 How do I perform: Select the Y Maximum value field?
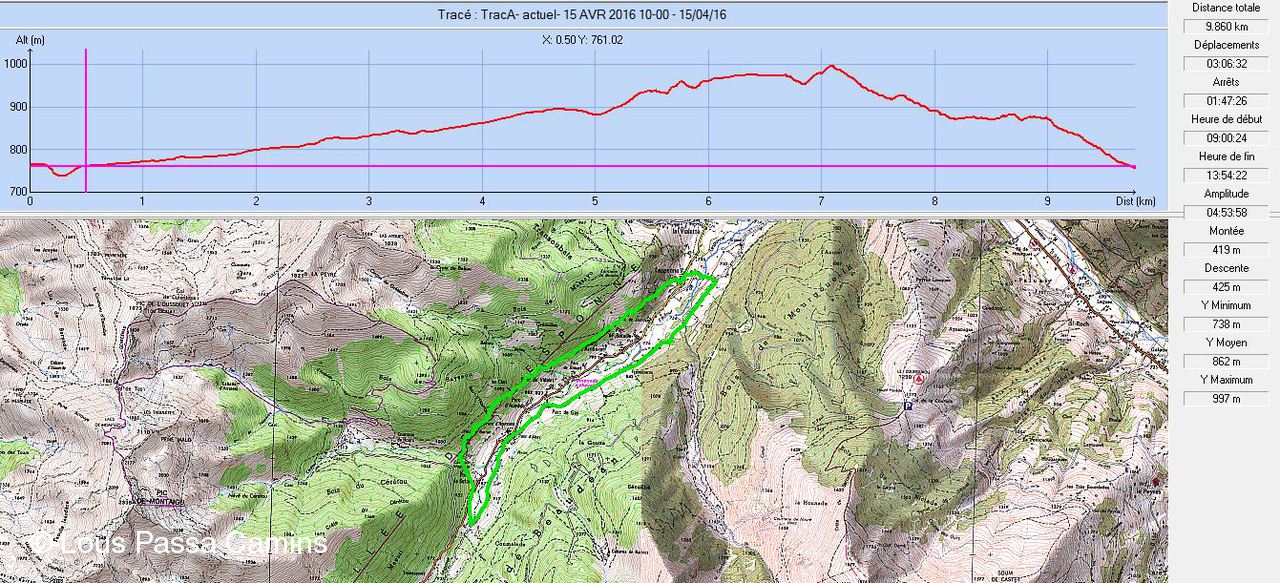[1225, 398]
